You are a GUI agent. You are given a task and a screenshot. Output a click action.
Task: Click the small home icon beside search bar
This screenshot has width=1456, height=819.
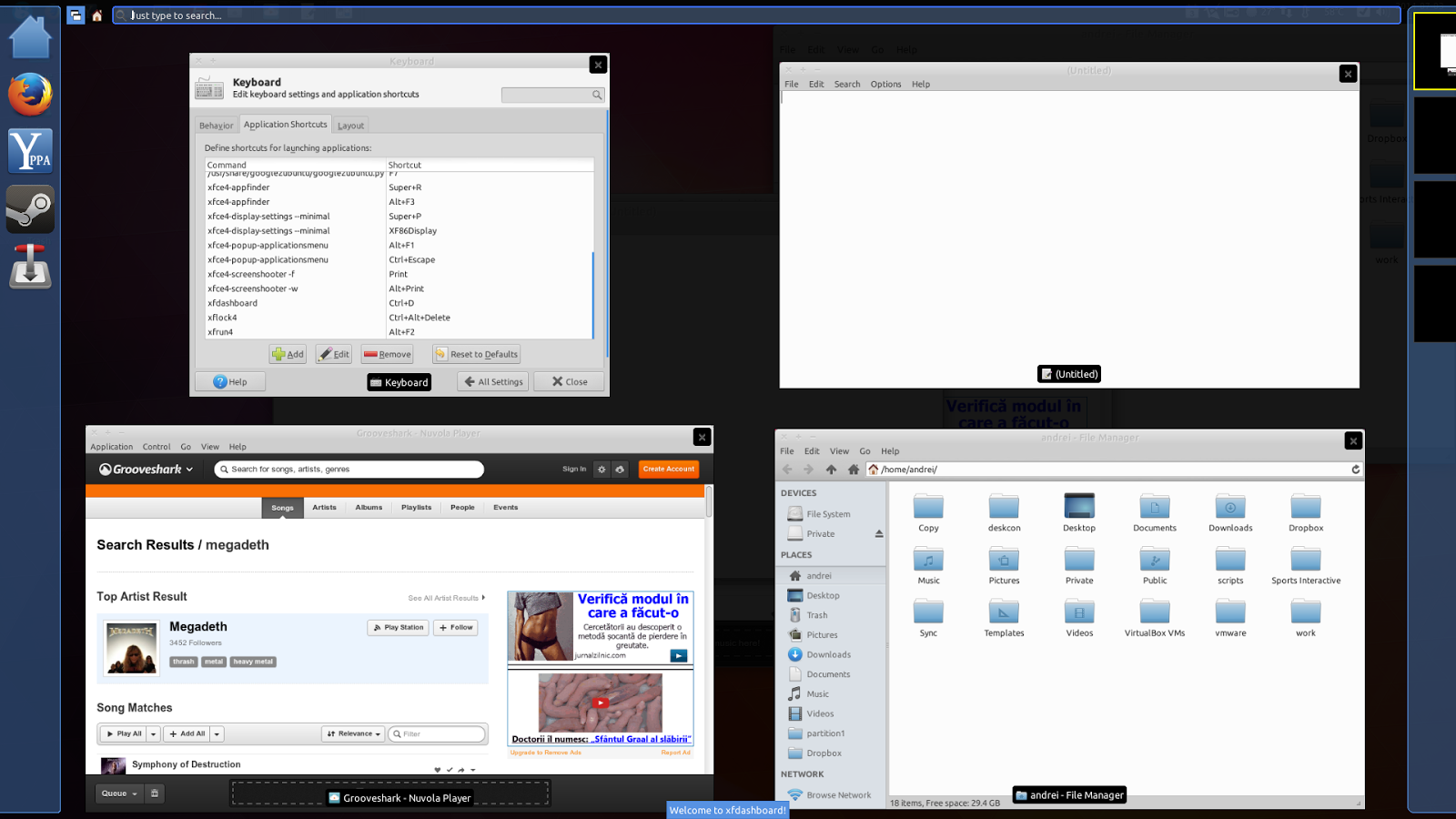97,15
